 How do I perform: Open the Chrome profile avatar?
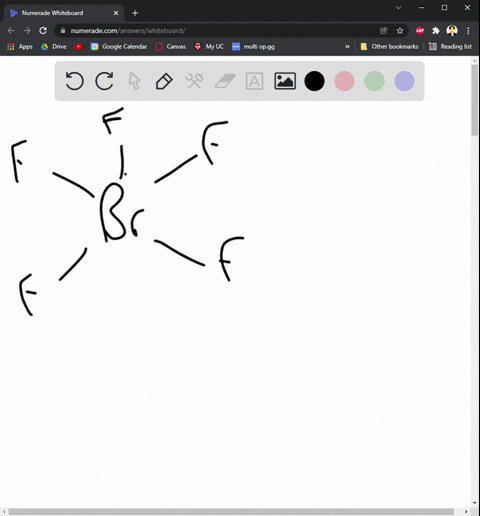pyautogui.click(x=452, y=31)
